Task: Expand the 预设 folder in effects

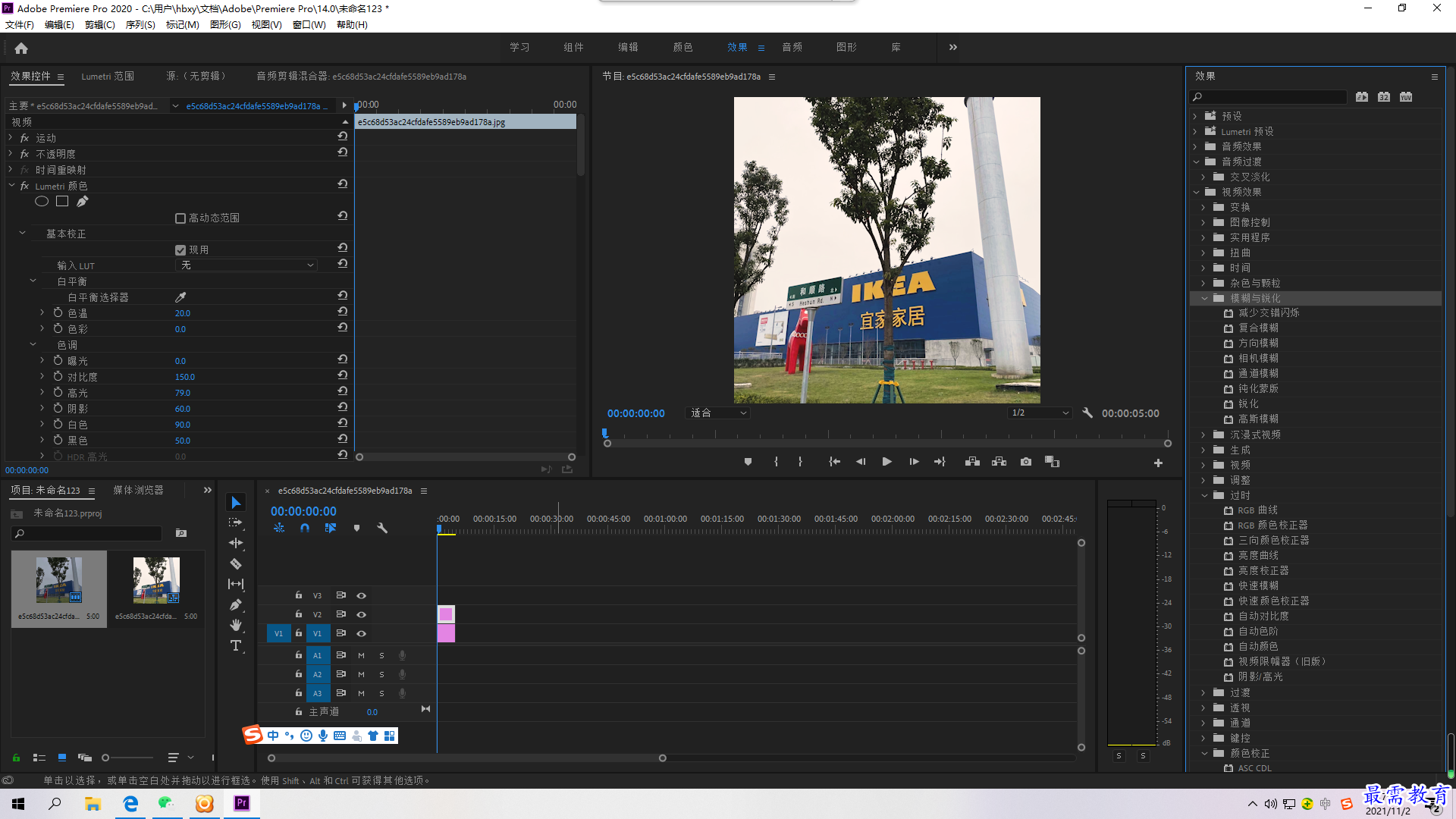Action: [1195, 116]
